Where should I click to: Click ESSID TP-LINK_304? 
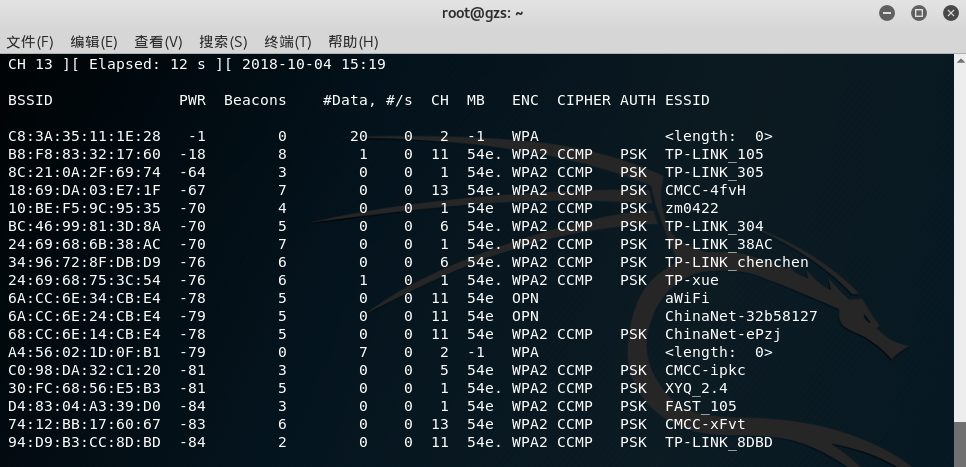(x=714, y=226)
